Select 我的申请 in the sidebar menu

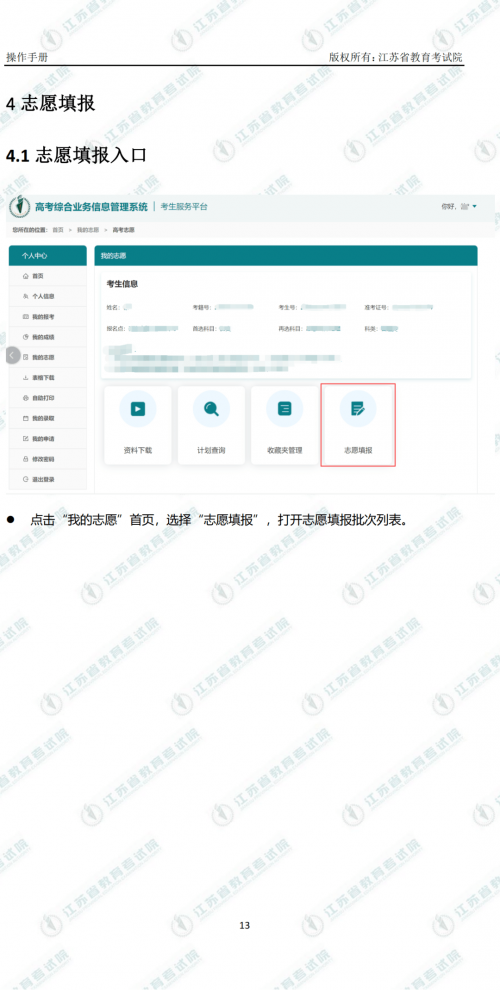(x=47, y=438)
